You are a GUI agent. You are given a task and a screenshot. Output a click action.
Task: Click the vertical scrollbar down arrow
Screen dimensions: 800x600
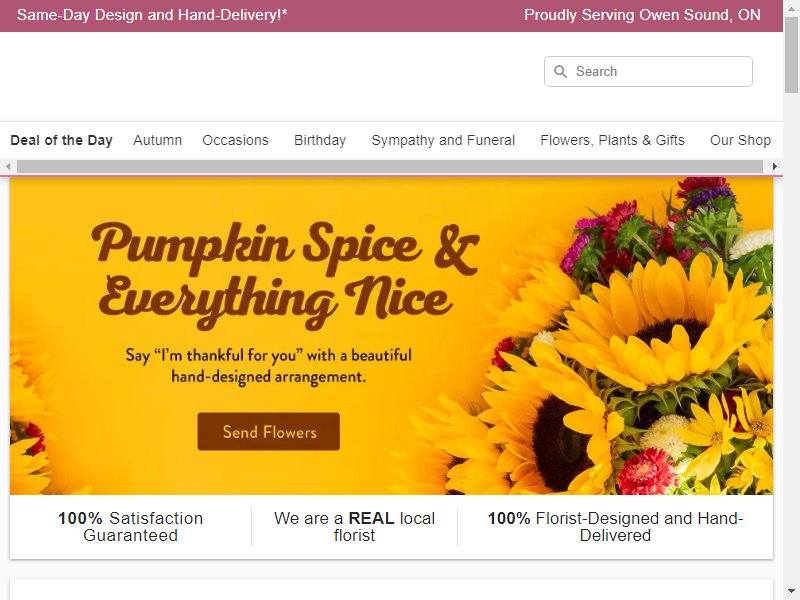pyautogui.click(x=791, y=592)
